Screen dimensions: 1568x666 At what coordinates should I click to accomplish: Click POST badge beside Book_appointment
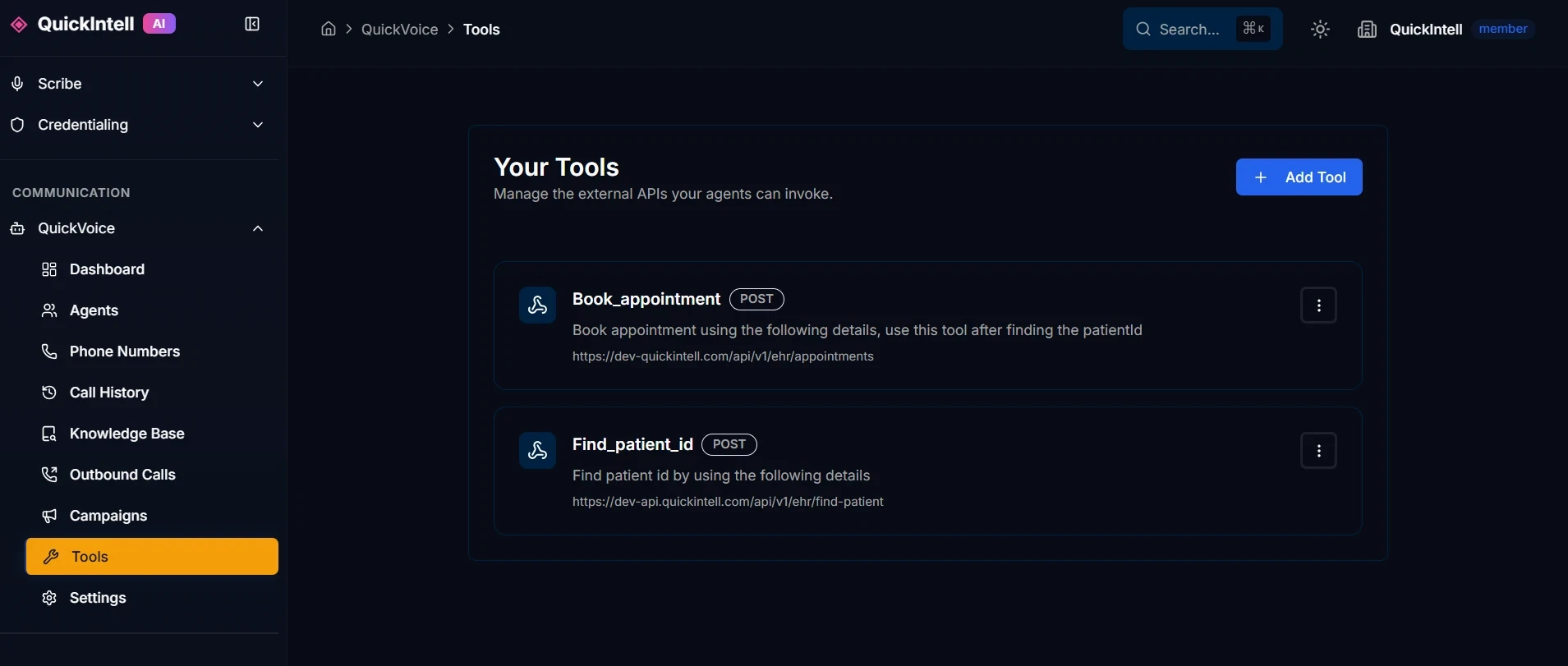pos(756,299)
